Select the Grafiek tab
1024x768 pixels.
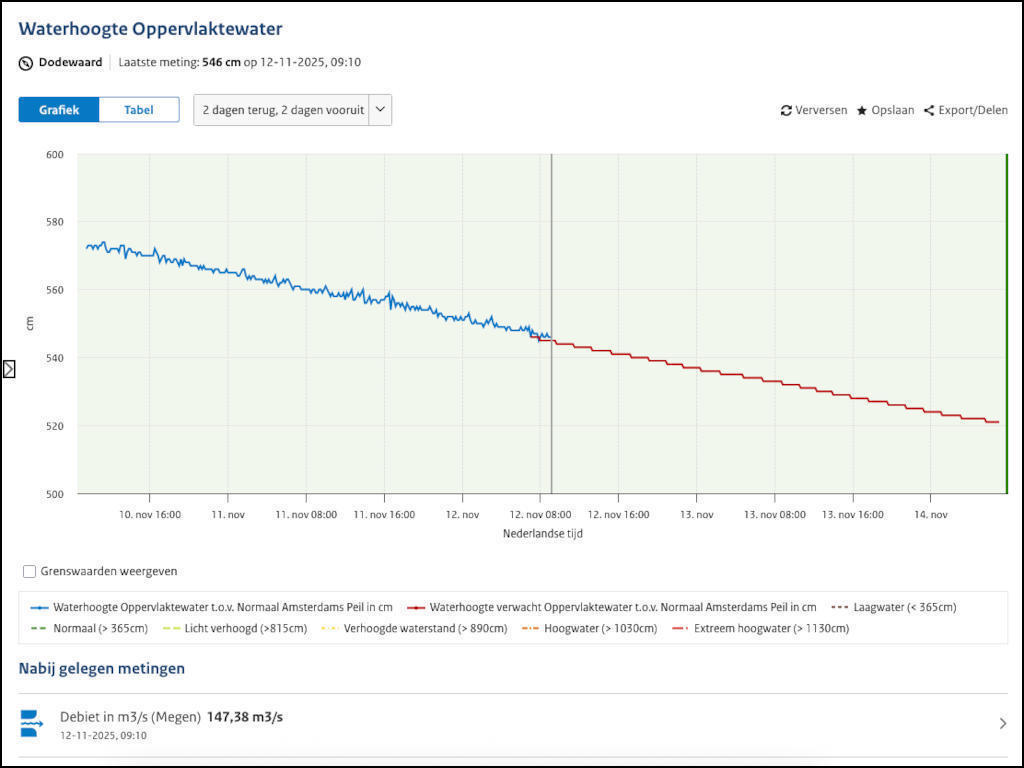coord(59,110)
